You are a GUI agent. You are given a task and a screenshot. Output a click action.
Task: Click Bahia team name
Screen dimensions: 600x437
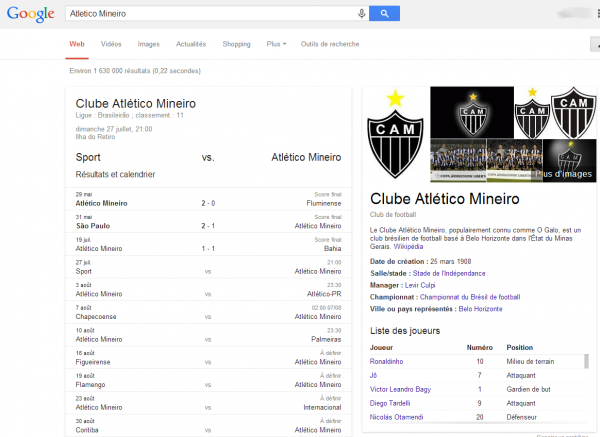click(333, 248)
